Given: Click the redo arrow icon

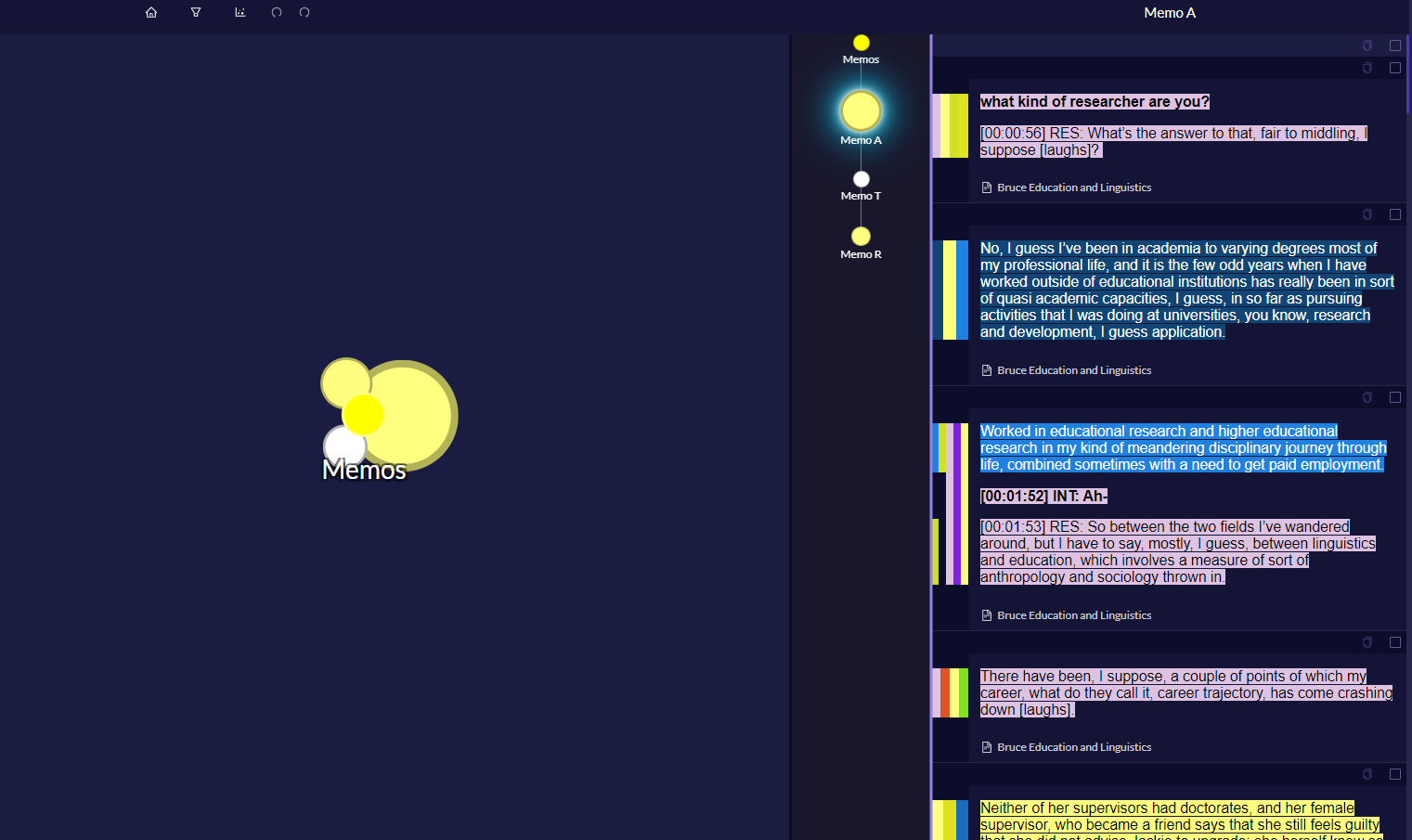Looking at the screenshot, I should (x=304, y=13).
